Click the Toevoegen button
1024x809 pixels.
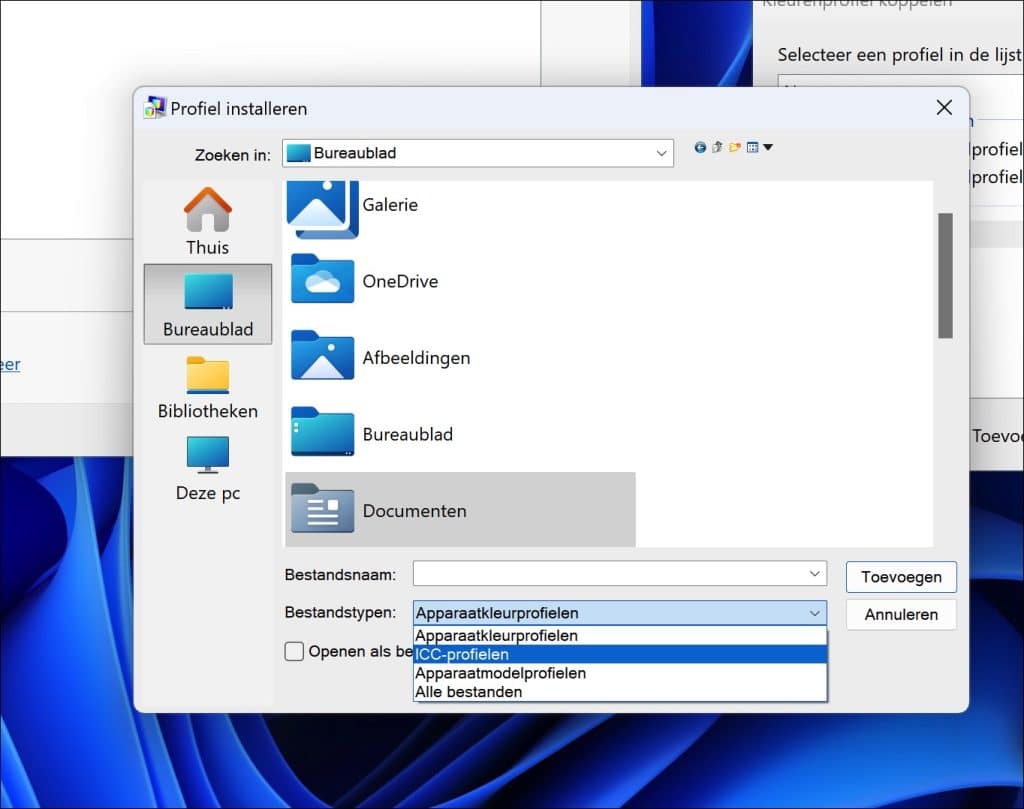901,577
